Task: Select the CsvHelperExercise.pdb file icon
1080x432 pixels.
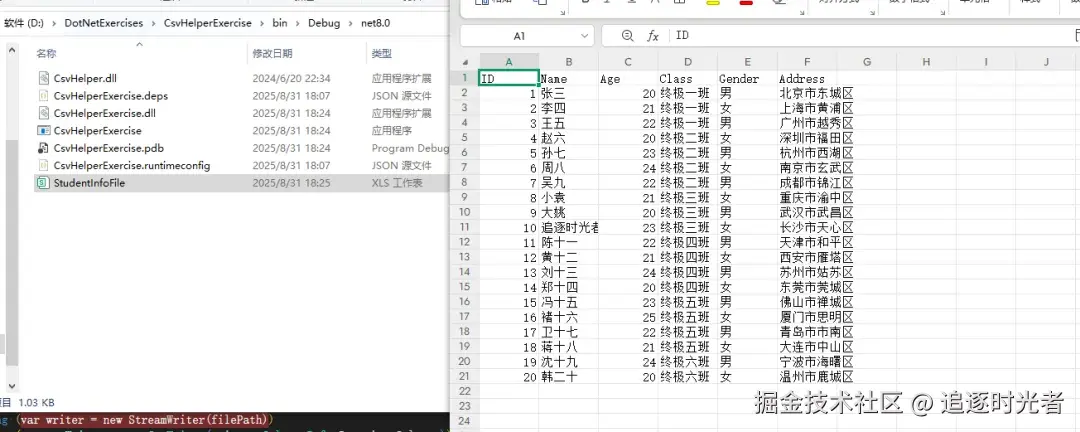Action: pyautogui.click(x=43, y=148)
